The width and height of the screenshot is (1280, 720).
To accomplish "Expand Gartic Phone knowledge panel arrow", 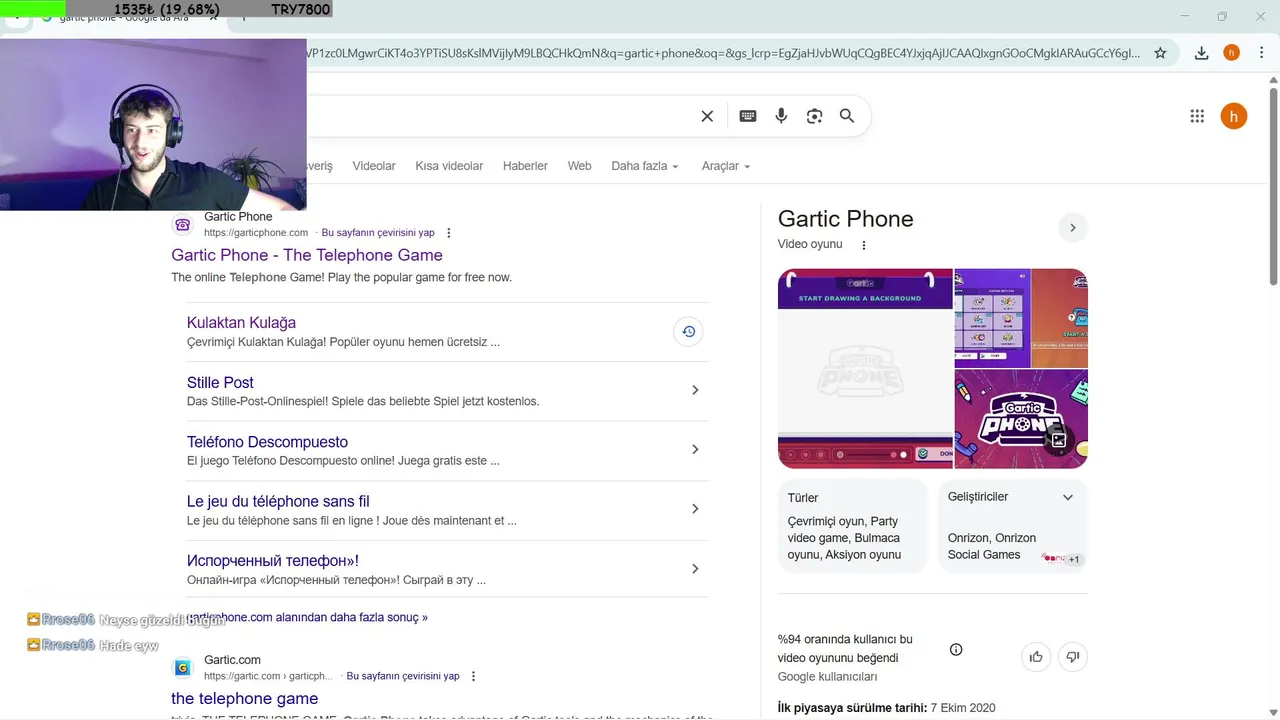I will [1072, 228].
